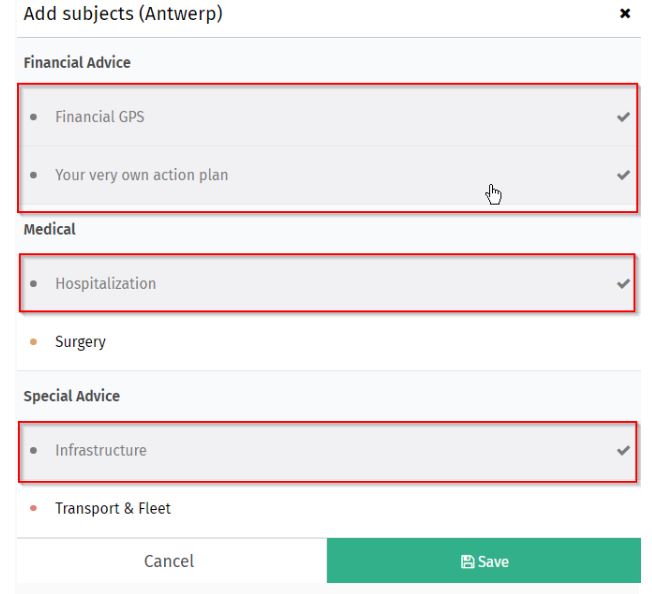Click Your very own action plan text
This screenshot has width=652, height=594.
tap(141, 175)
